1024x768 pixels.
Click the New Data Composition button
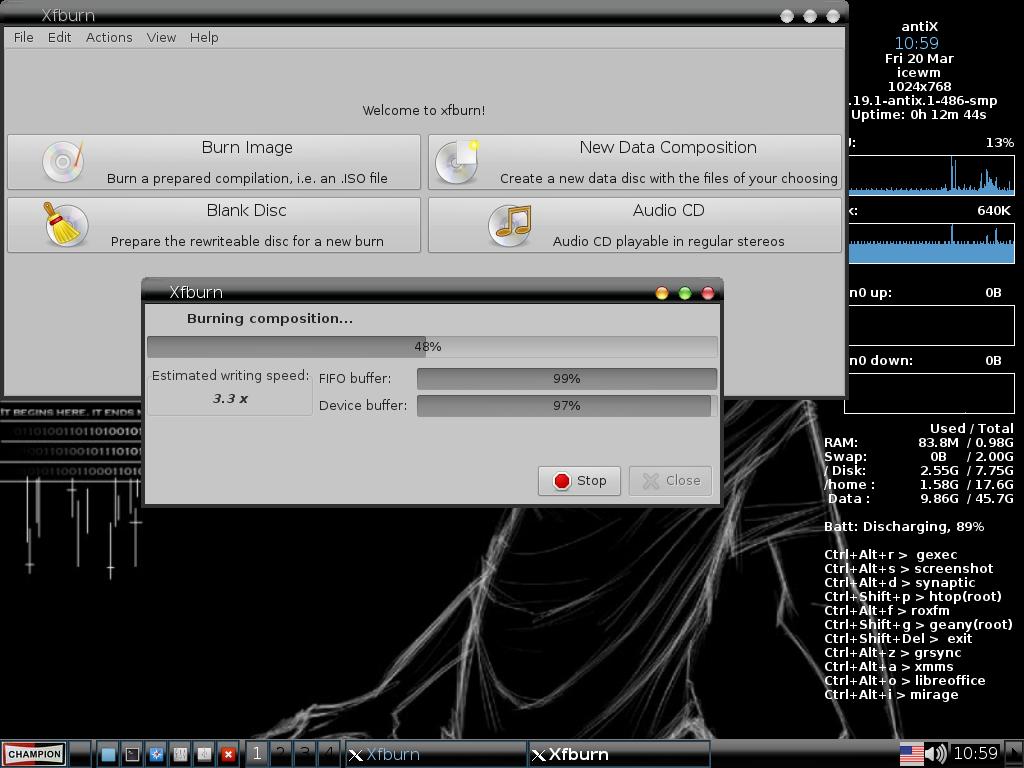pos(635,162)
